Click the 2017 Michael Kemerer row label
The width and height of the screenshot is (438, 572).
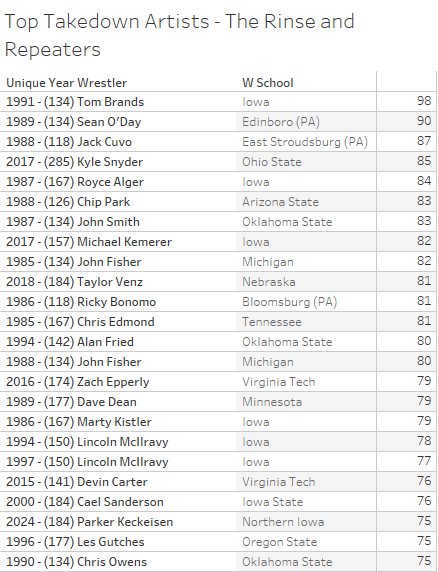89,242
